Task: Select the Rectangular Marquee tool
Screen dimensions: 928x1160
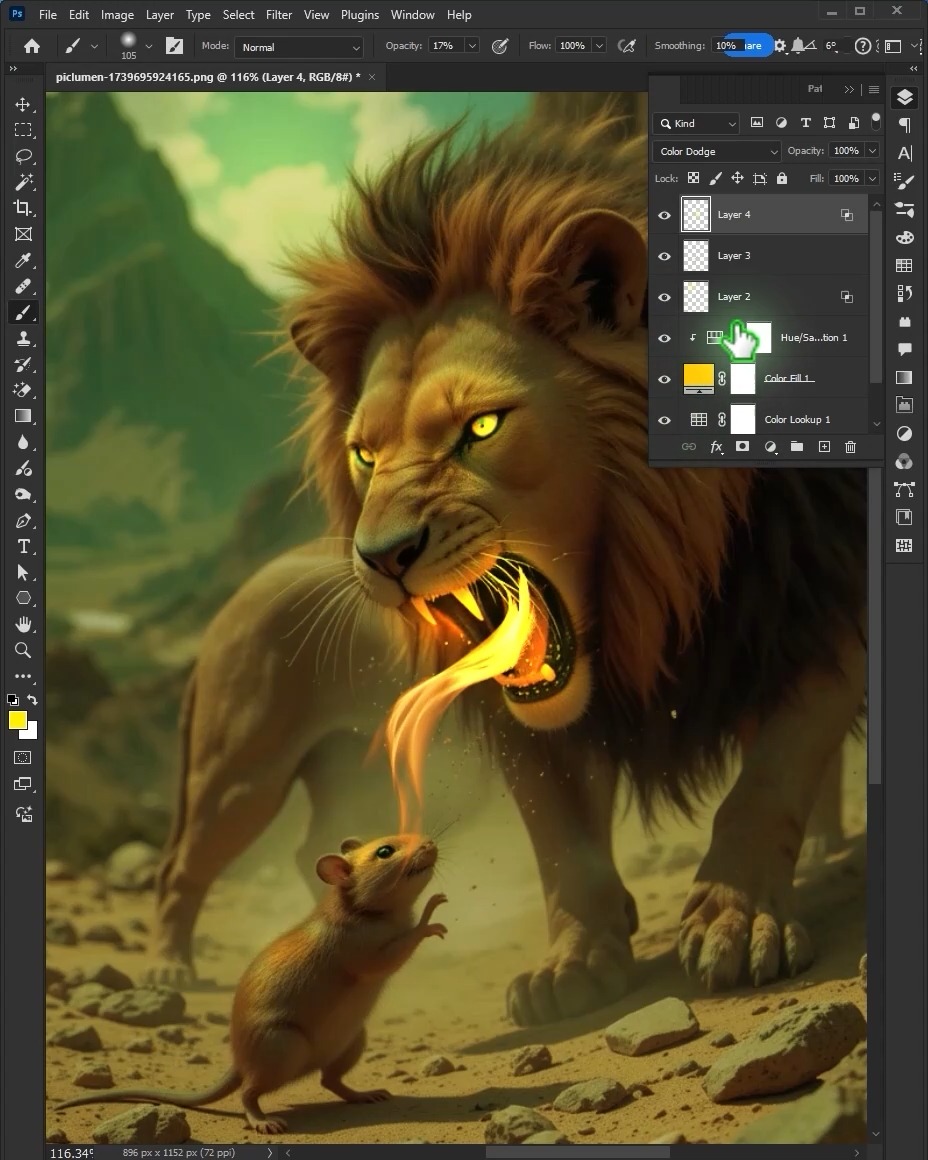Action: tap(23, 130)
